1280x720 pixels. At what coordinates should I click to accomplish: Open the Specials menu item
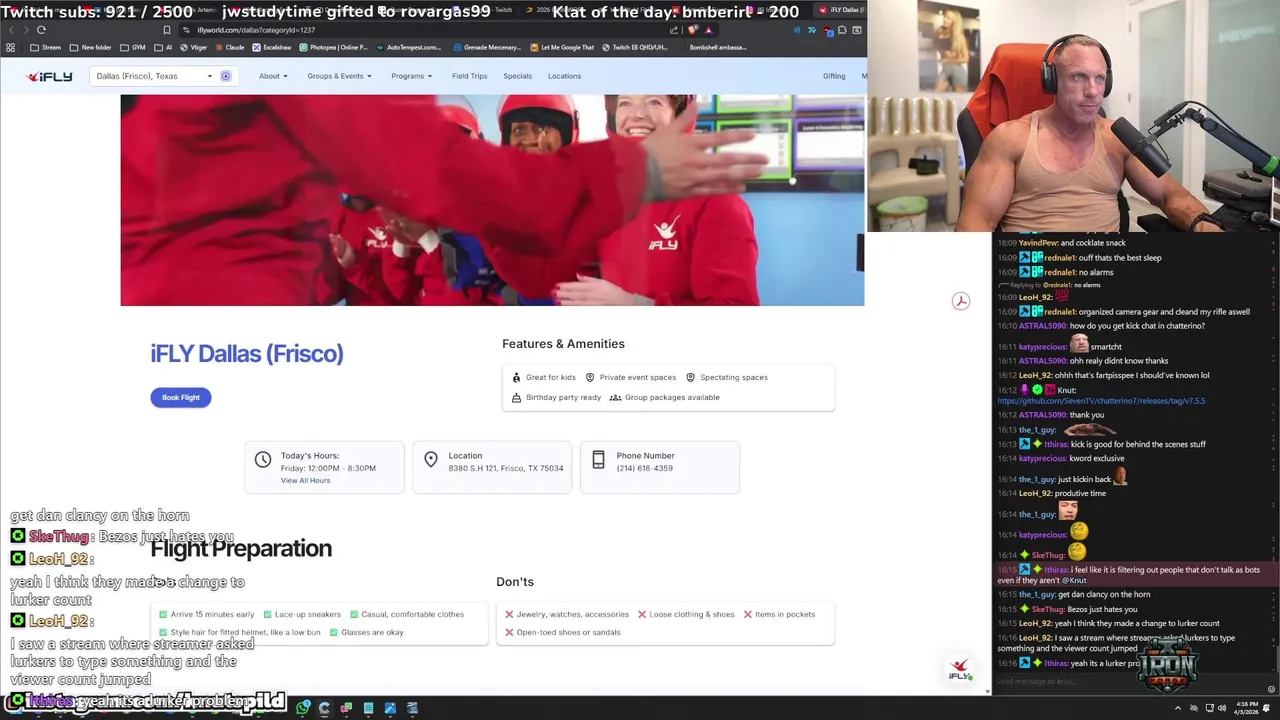tap(517, 76)
